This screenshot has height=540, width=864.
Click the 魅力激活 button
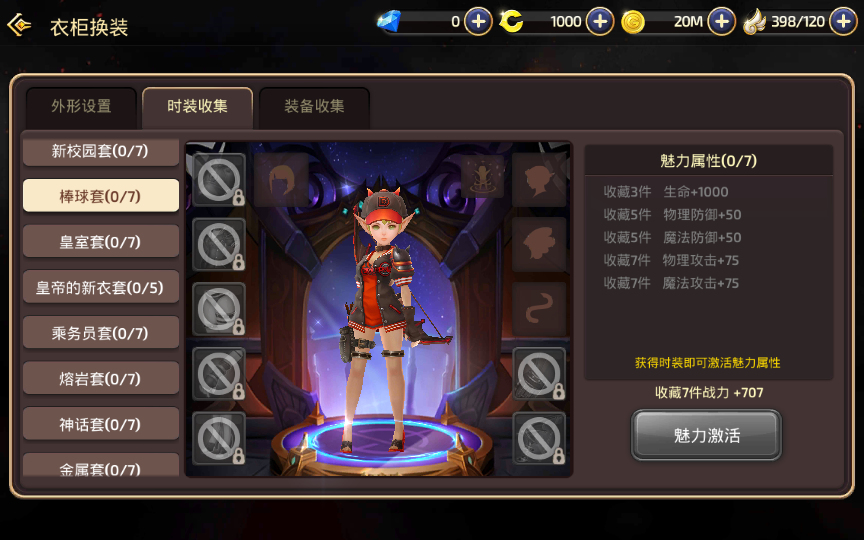706,435
